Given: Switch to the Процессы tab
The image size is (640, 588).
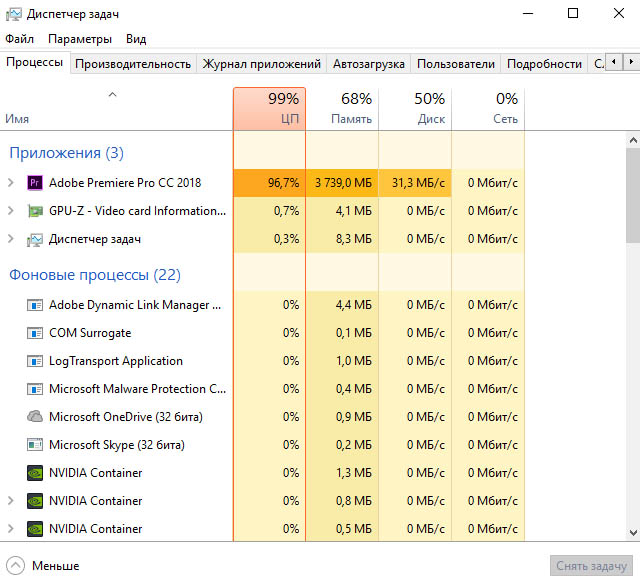Looking at the screenshot, I should [35, 62].
